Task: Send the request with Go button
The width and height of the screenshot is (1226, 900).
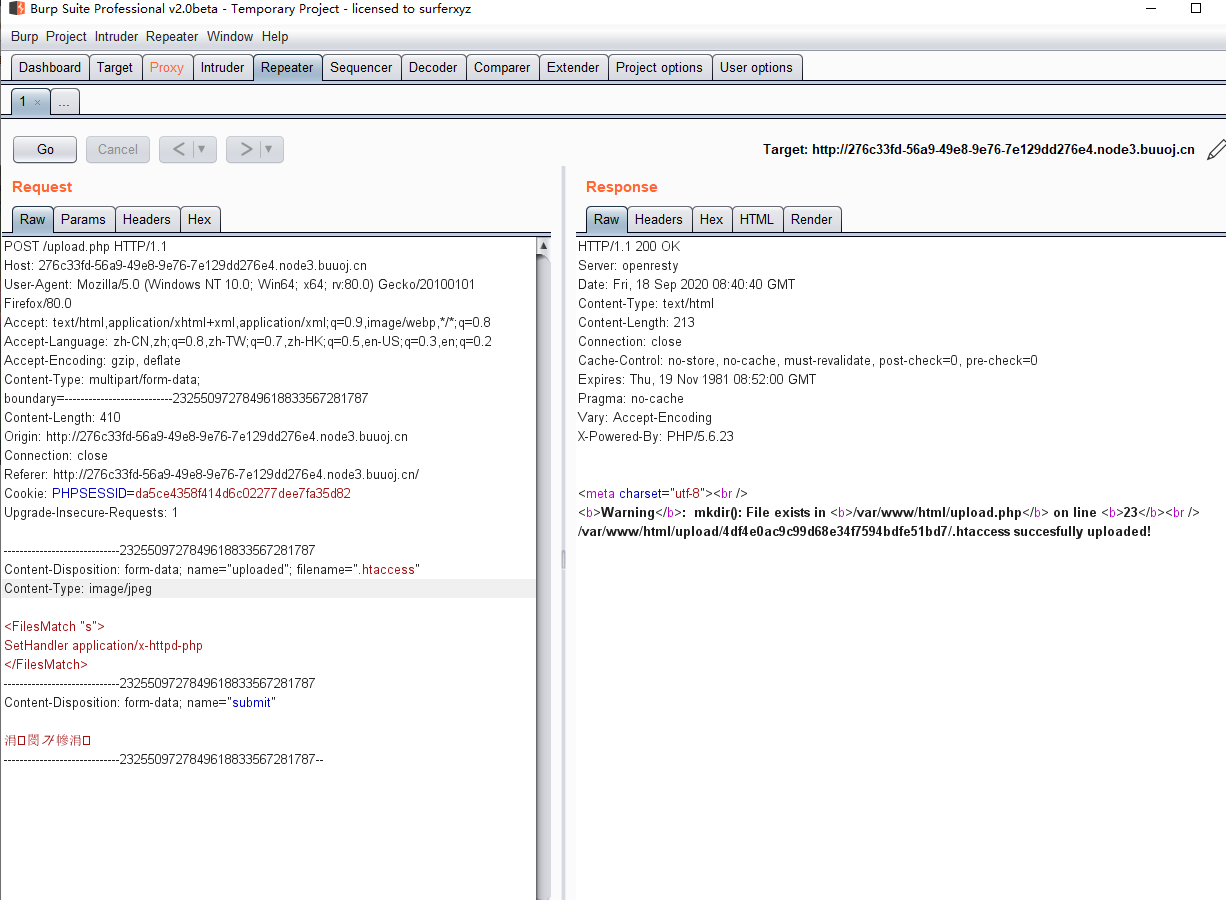Action: (x=45, y=149)
